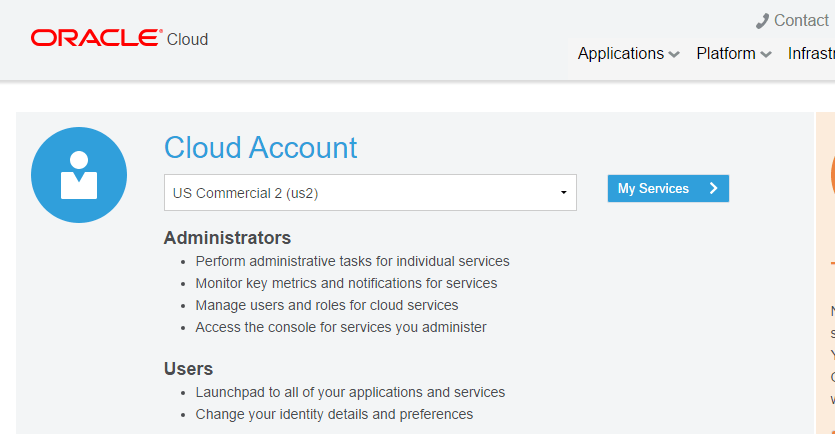Open the Applications menu

tap(620, 54)
